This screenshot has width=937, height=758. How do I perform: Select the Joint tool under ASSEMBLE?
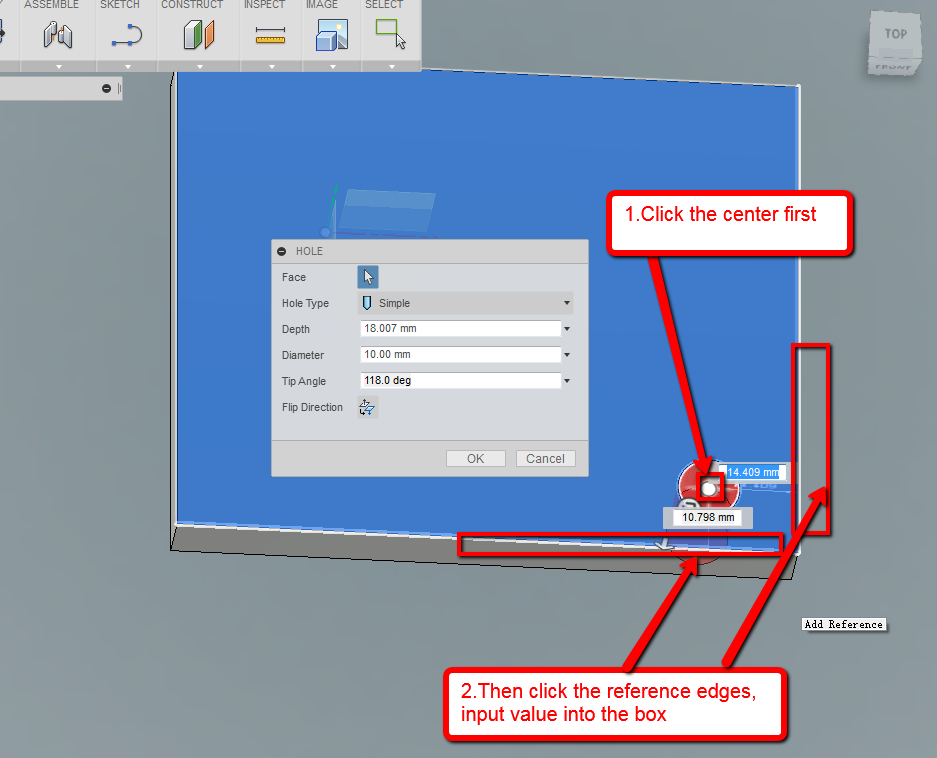tap(56, 35)
